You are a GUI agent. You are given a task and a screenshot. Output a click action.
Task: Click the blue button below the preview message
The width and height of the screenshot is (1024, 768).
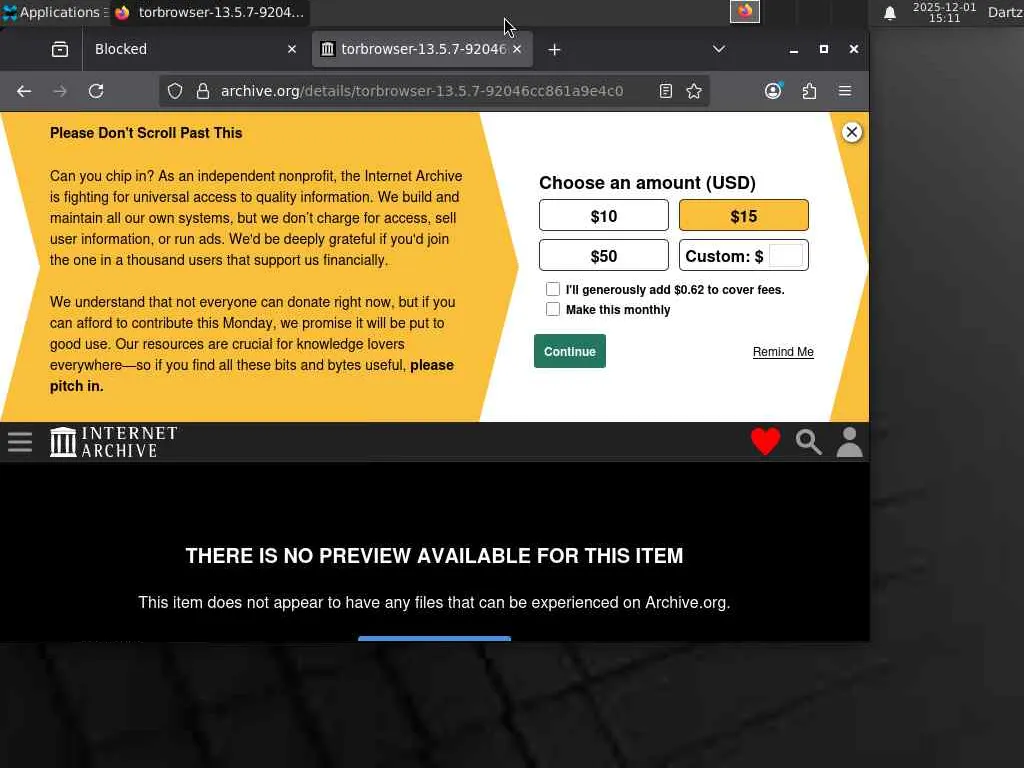point(434,639)
